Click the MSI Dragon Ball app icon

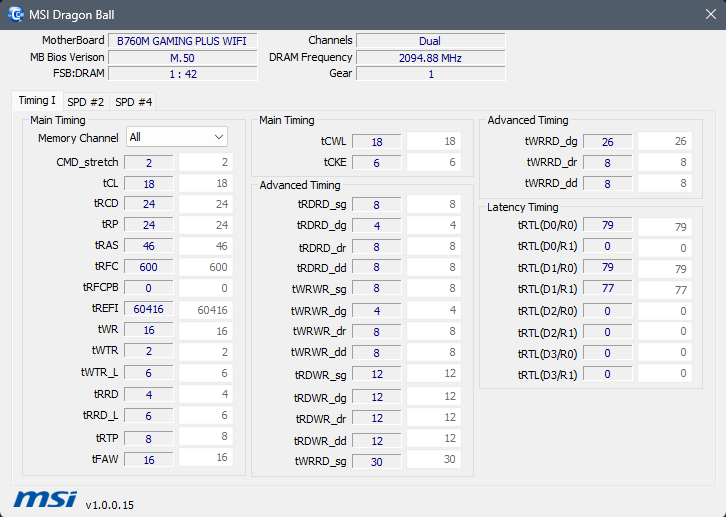click(15, 14)
